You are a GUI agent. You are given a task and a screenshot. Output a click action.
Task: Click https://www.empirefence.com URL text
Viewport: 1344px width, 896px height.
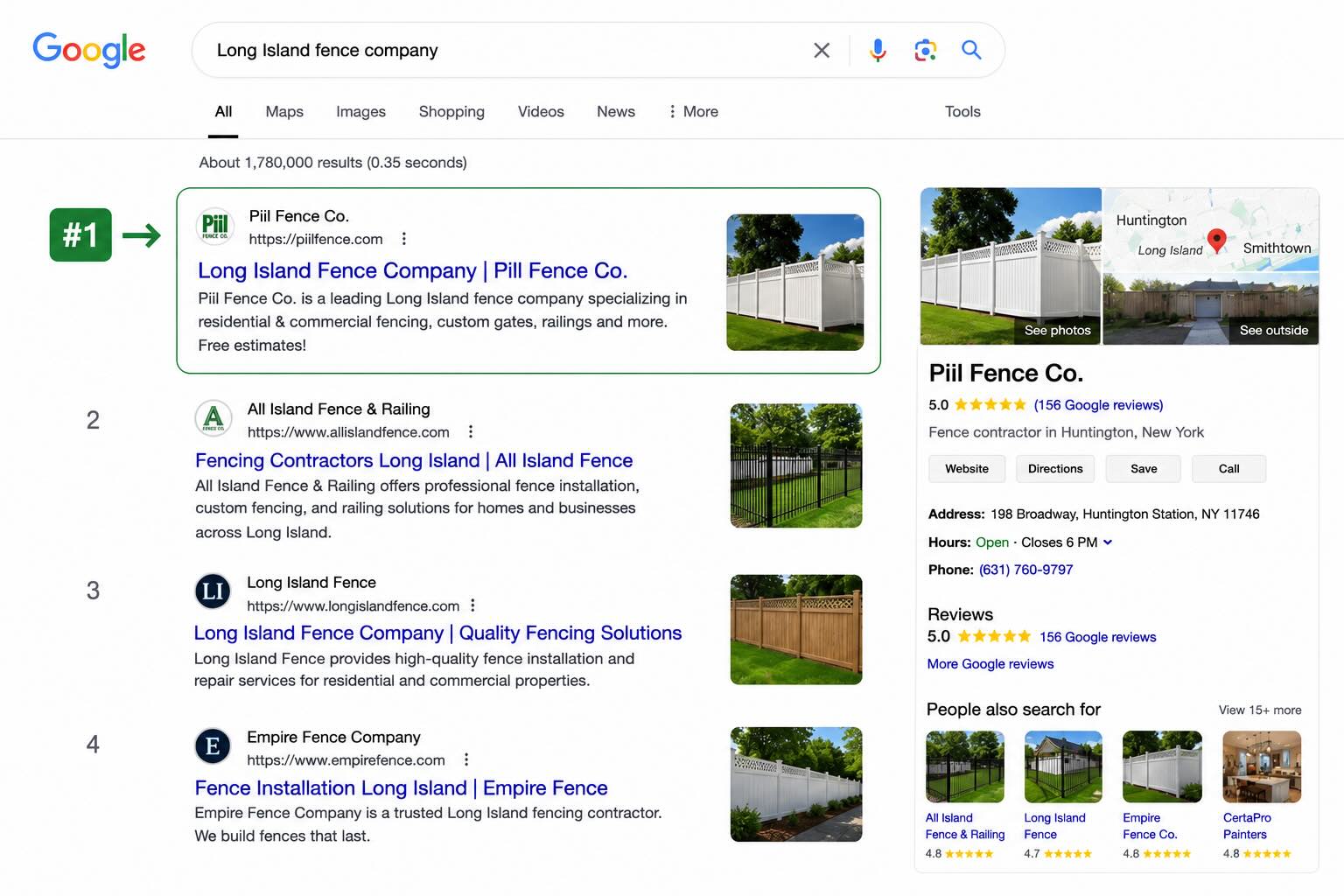(346, 759)
